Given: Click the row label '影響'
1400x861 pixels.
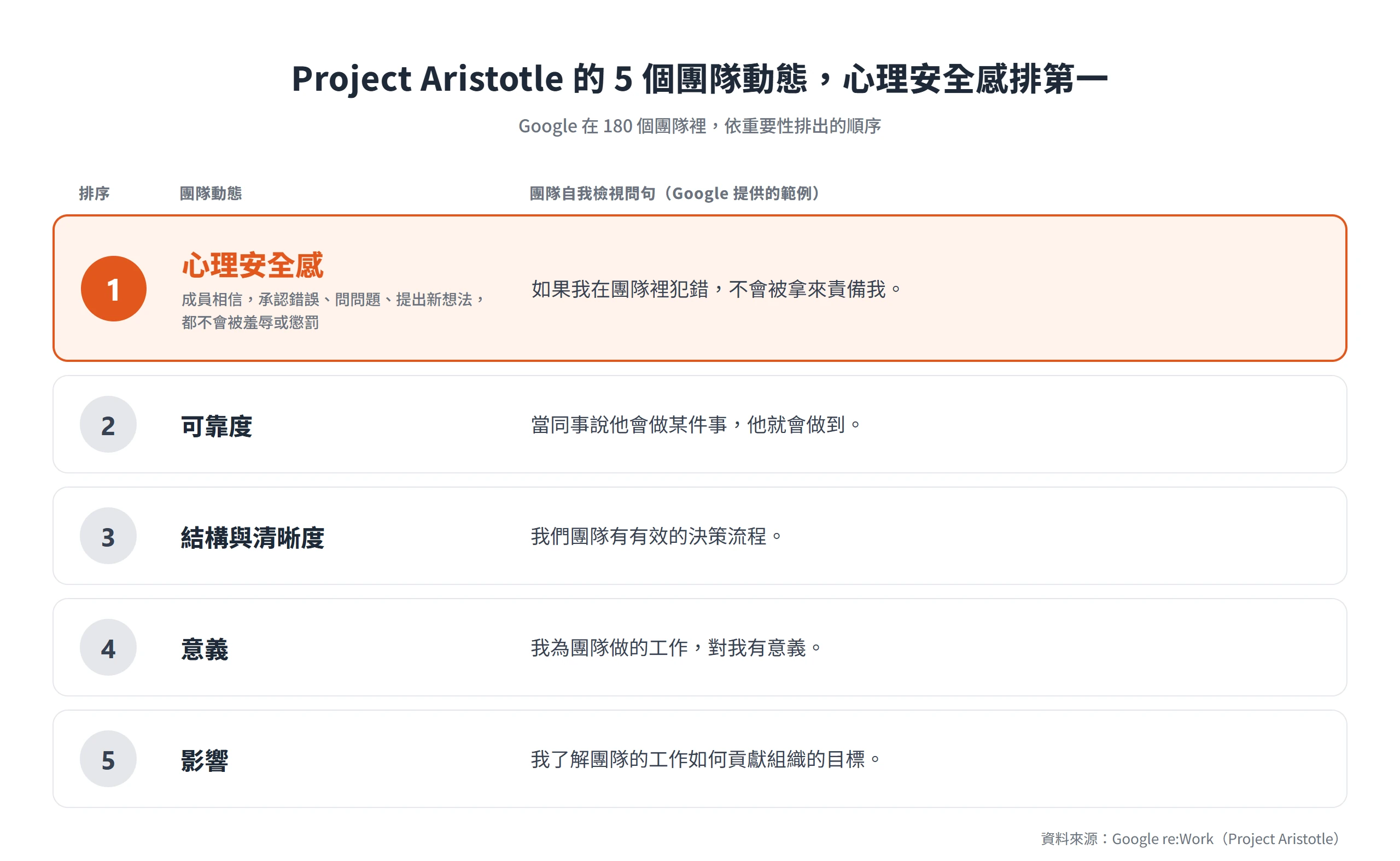Looking at the screenshot, I should tap(205, 762).
